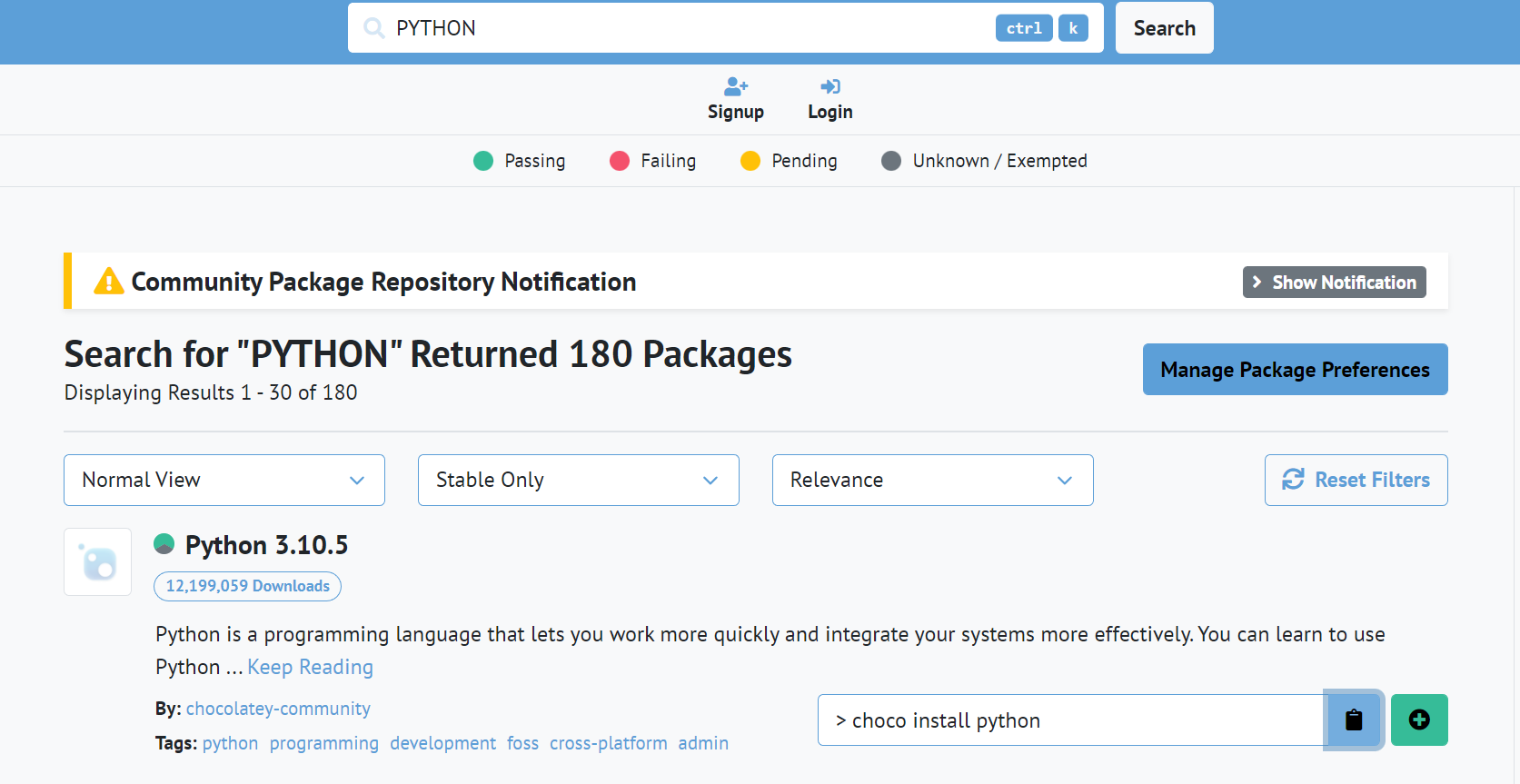This screenshot has width=1520, height=784.
Task: Copy the choco install python command
Action: pyautogui.click(x=1354, y=720)
